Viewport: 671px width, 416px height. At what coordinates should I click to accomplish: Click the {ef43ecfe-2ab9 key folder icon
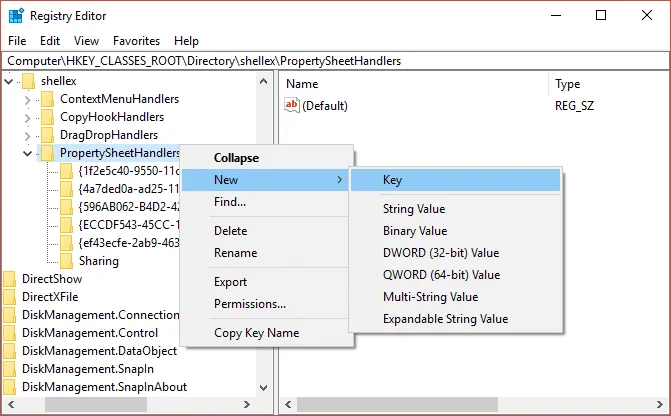[x=66, y=243]
